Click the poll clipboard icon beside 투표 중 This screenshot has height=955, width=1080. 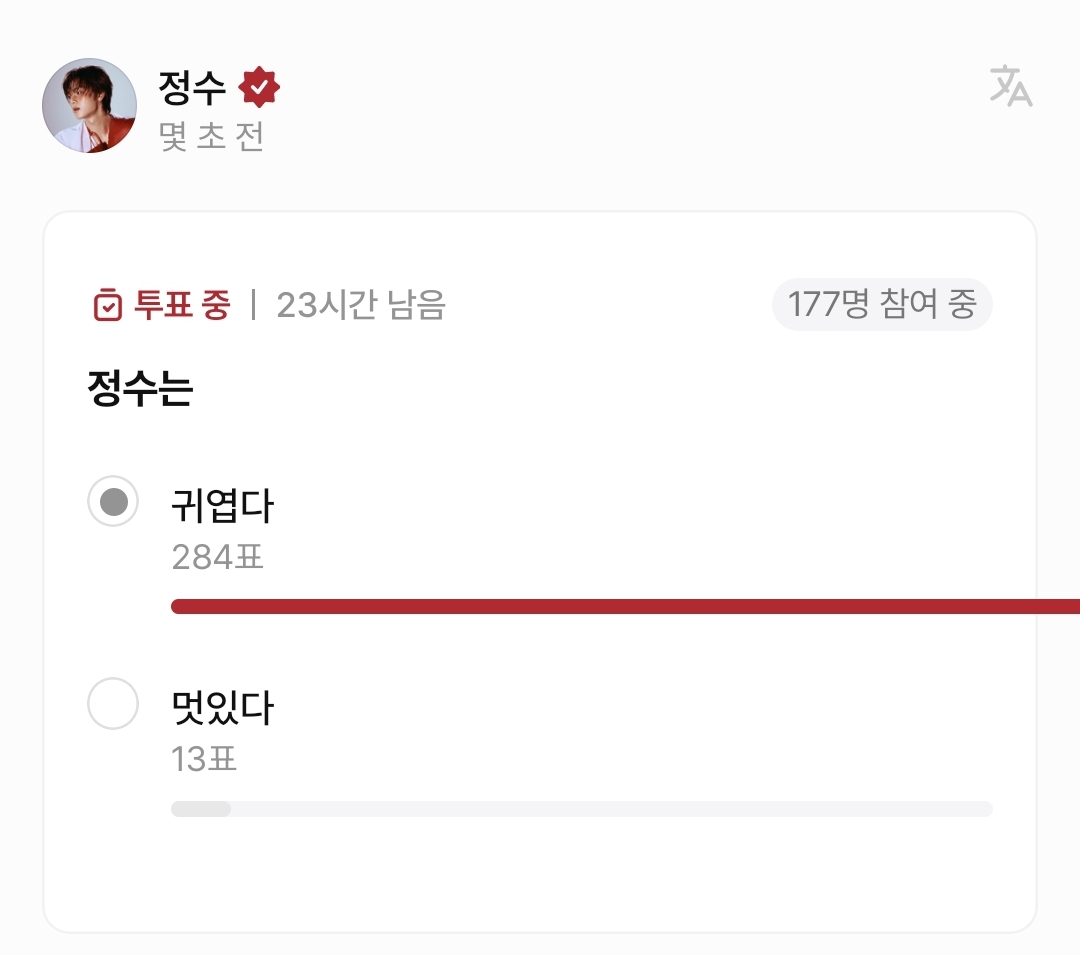click(x=107, y=305)
